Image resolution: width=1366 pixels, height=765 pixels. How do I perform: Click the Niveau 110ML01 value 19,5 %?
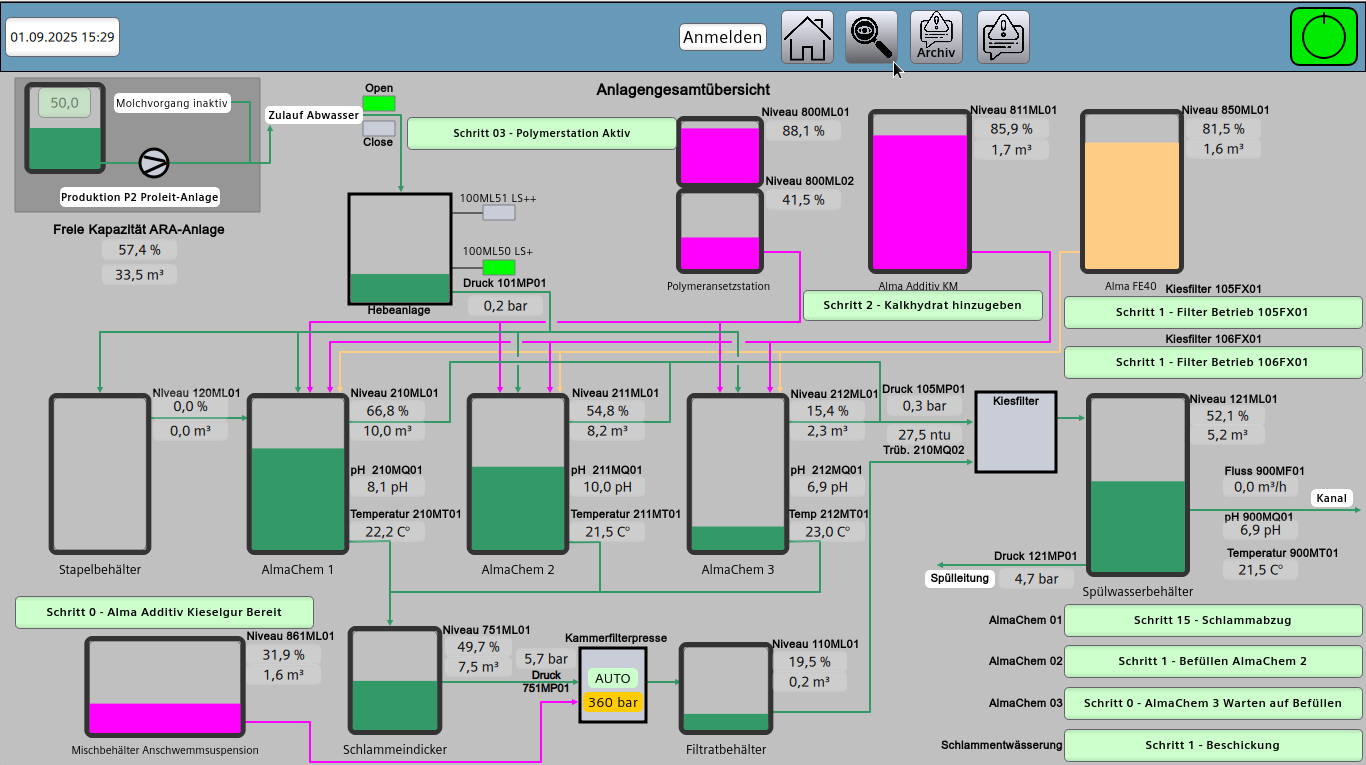pos(809,662)
